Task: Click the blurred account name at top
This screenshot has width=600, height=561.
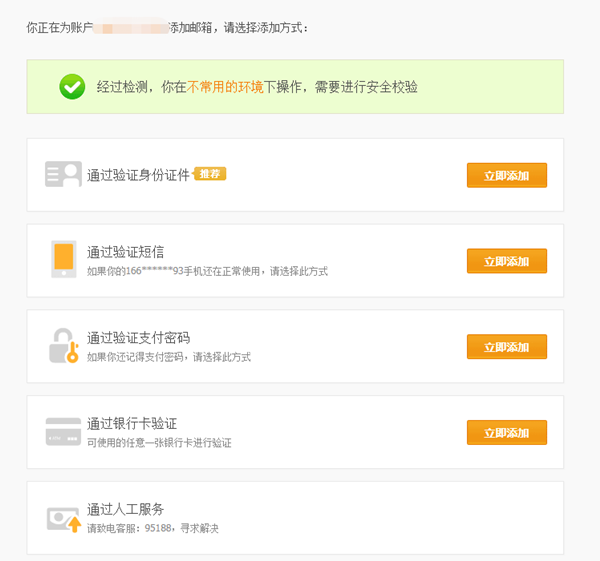Action: tap(131, 28)
